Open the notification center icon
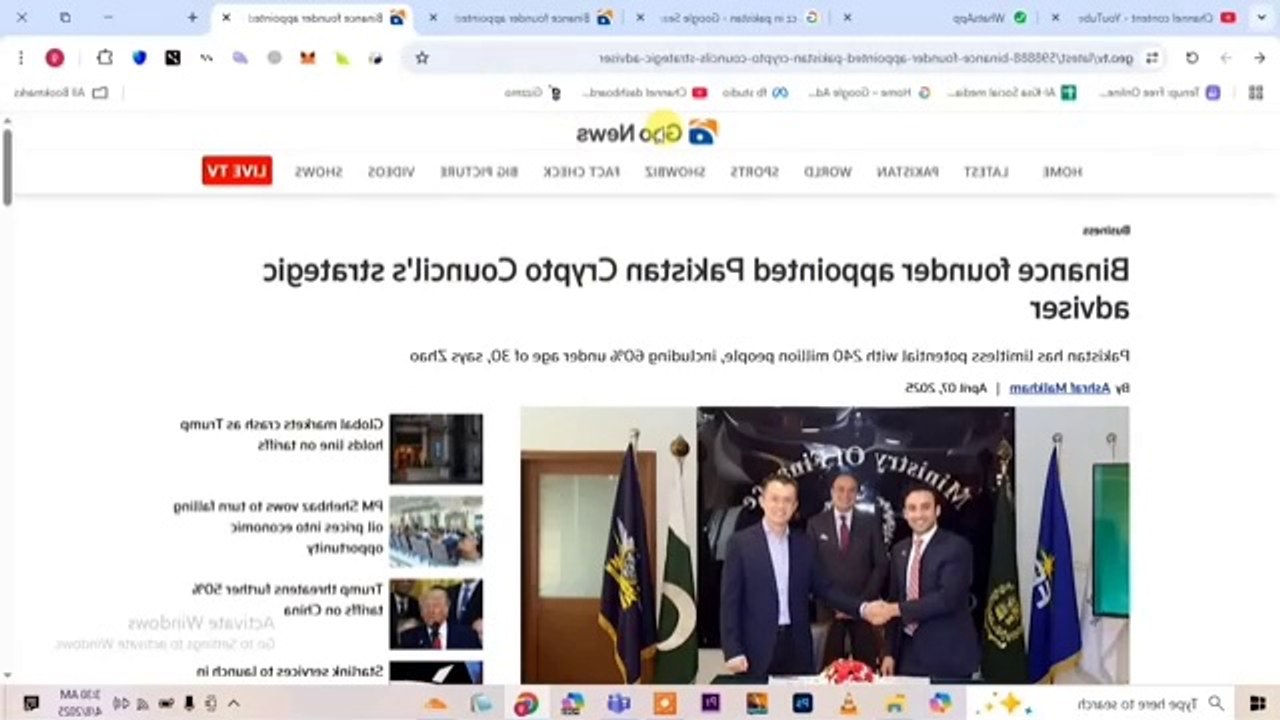Screen dimensions: 1280x720 31,703
